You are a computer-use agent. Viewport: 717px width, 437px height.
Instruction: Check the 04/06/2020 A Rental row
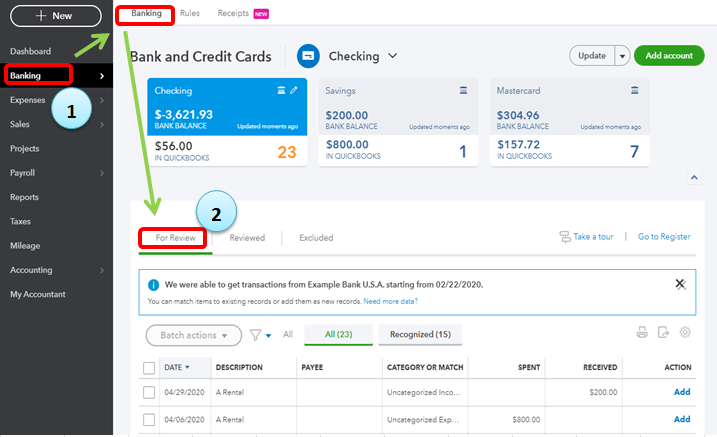point(149,420)
